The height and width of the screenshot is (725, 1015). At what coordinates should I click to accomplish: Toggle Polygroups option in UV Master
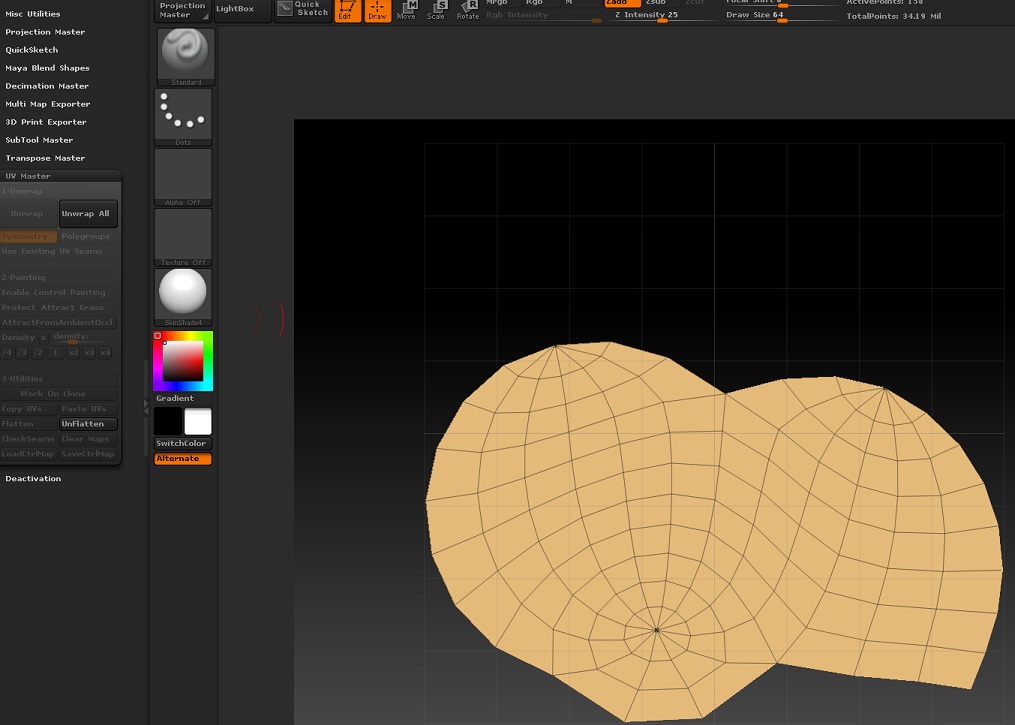(x=89, y=237)
